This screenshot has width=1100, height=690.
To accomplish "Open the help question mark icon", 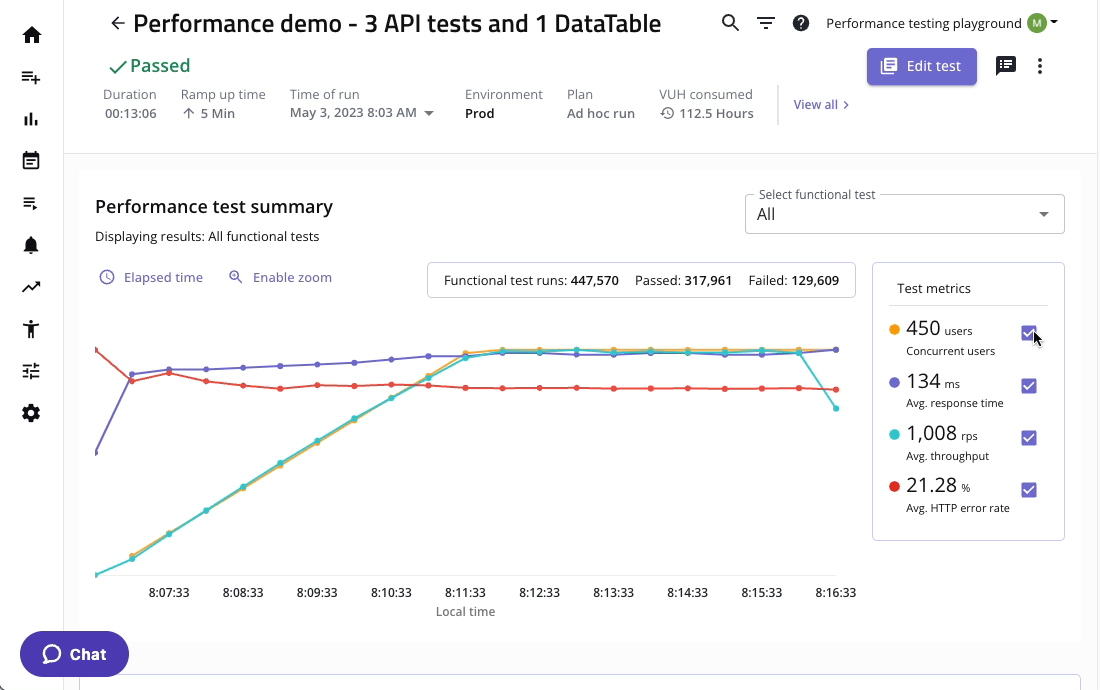I will click(x=801, y=23).
